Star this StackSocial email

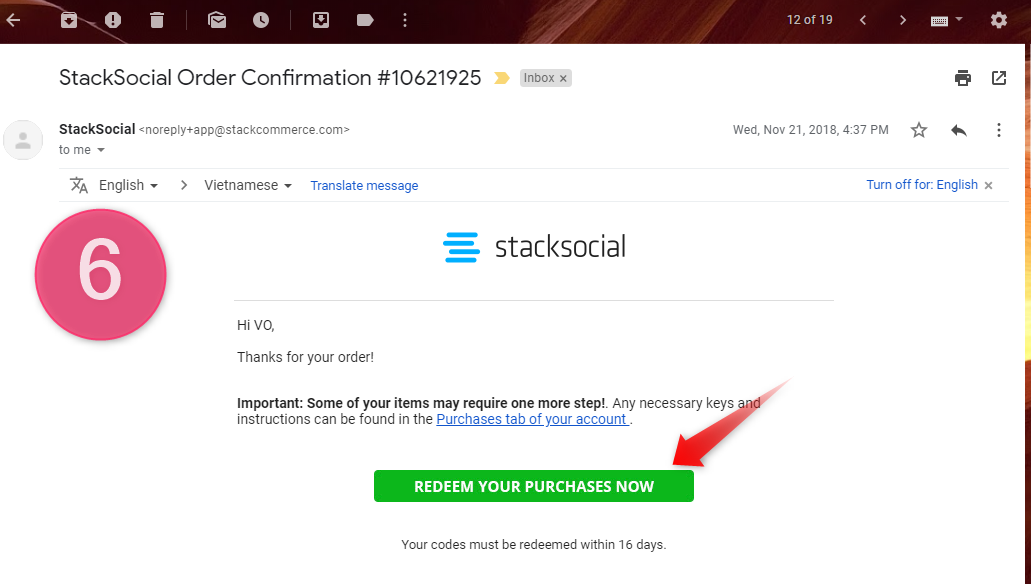[918, 129]
